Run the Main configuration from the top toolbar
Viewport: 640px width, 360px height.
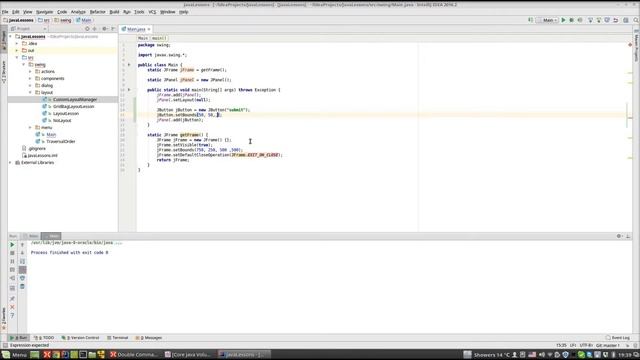point(563,20)
